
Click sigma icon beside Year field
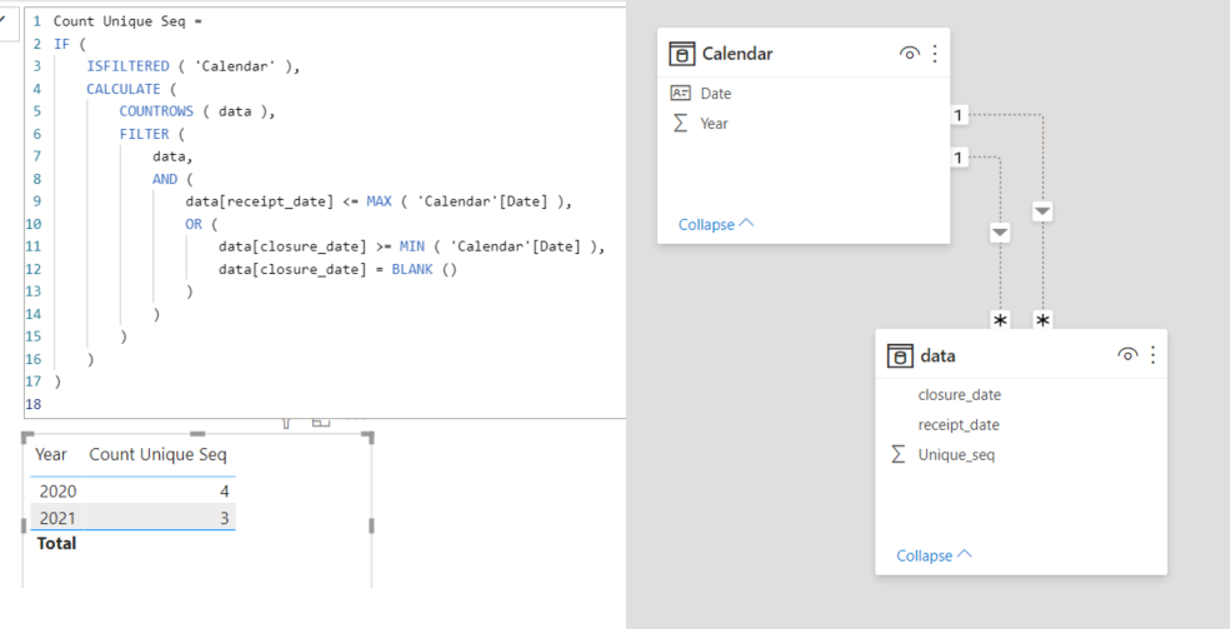click(x=680, y=123)
